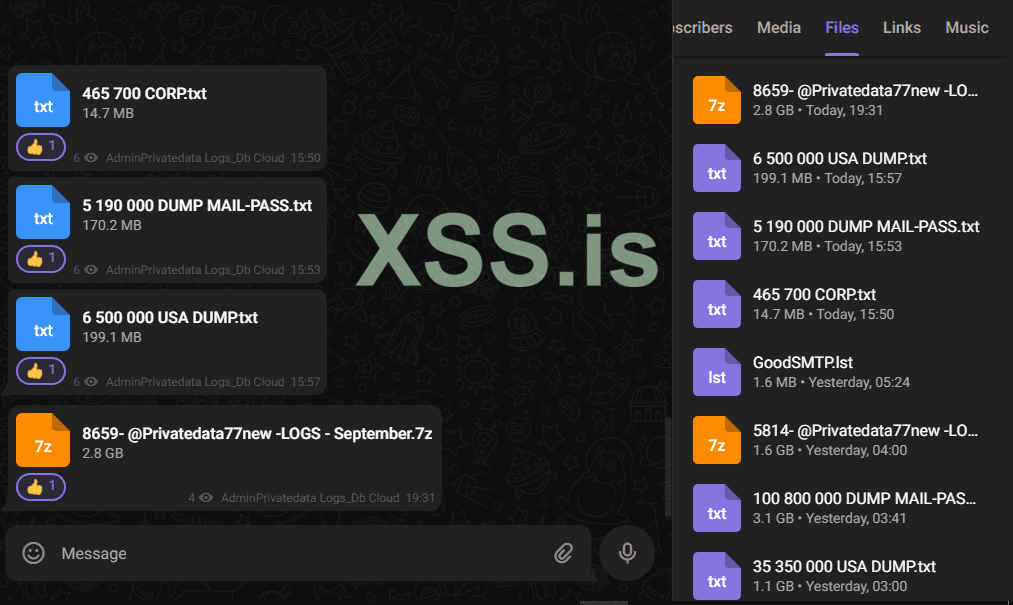Click '3.1 GB • Yesterday, 03:41' detail
1013x605 pixels.
coord(830,518)
